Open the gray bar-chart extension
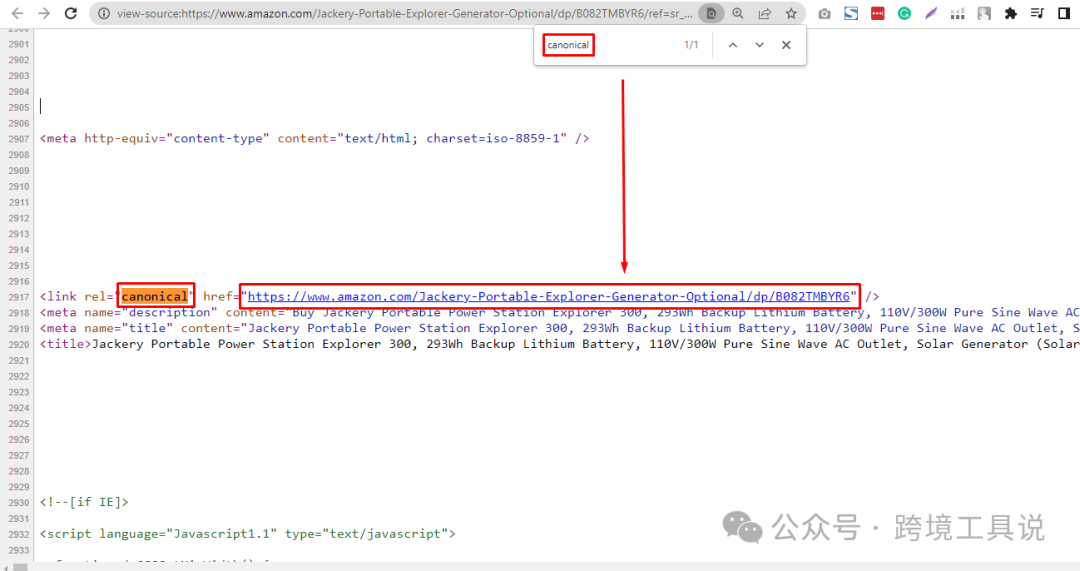This screenshot has width=1080, height=571. coord(957,13)
